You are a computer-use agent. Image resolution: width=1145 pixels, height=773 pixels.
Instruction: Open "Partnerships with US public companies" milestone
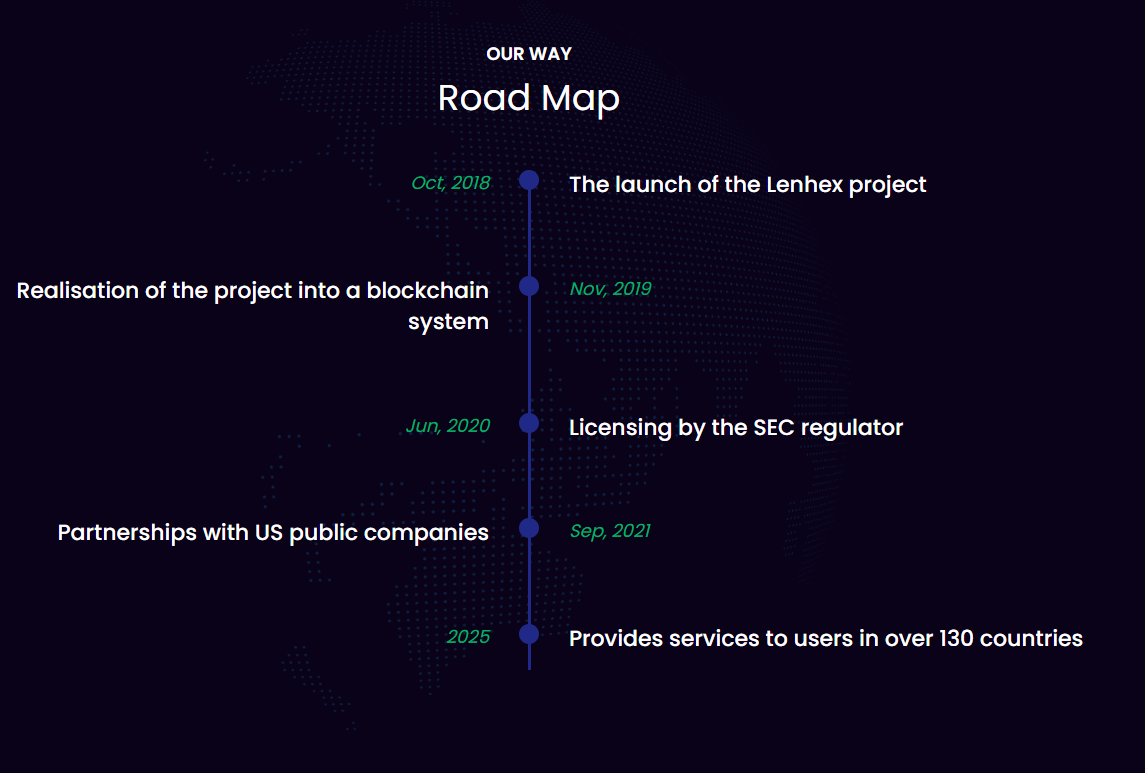coord(273,533)
